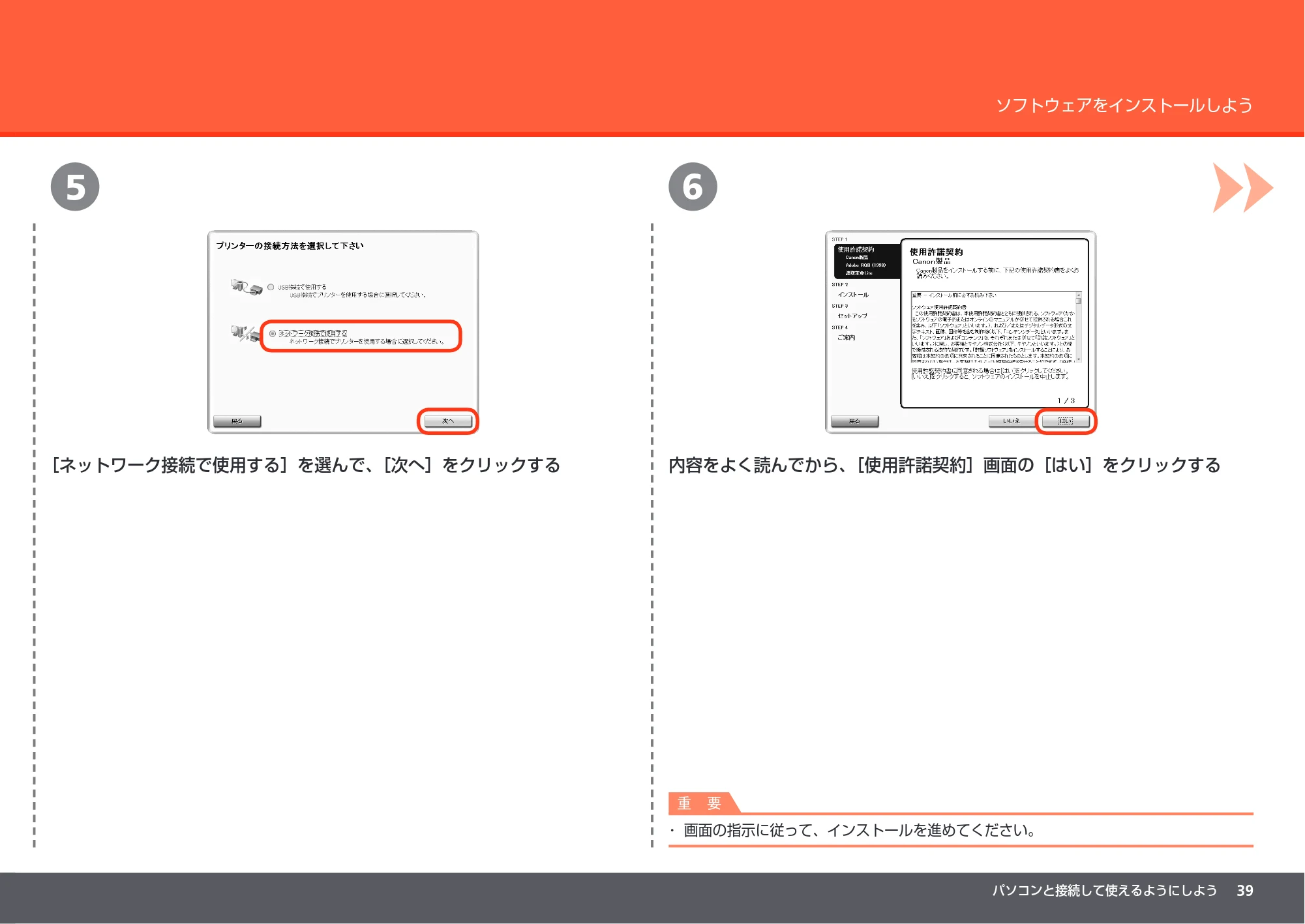This screenshot has width=1305, height=924.
Task: Select セットアップ under STEP 3
Action: (852, 316)
